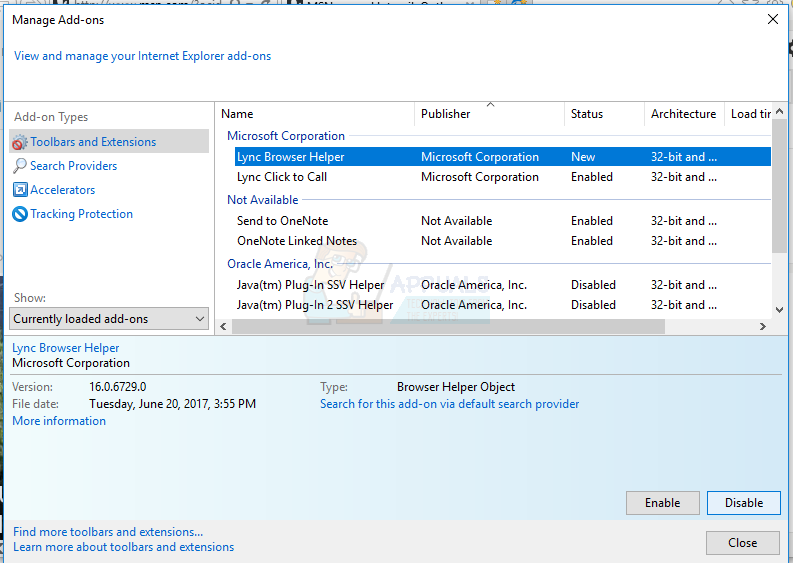Click the Architecture column header
The width and height of the screenshot is (793, 563).
pos(683,114)
